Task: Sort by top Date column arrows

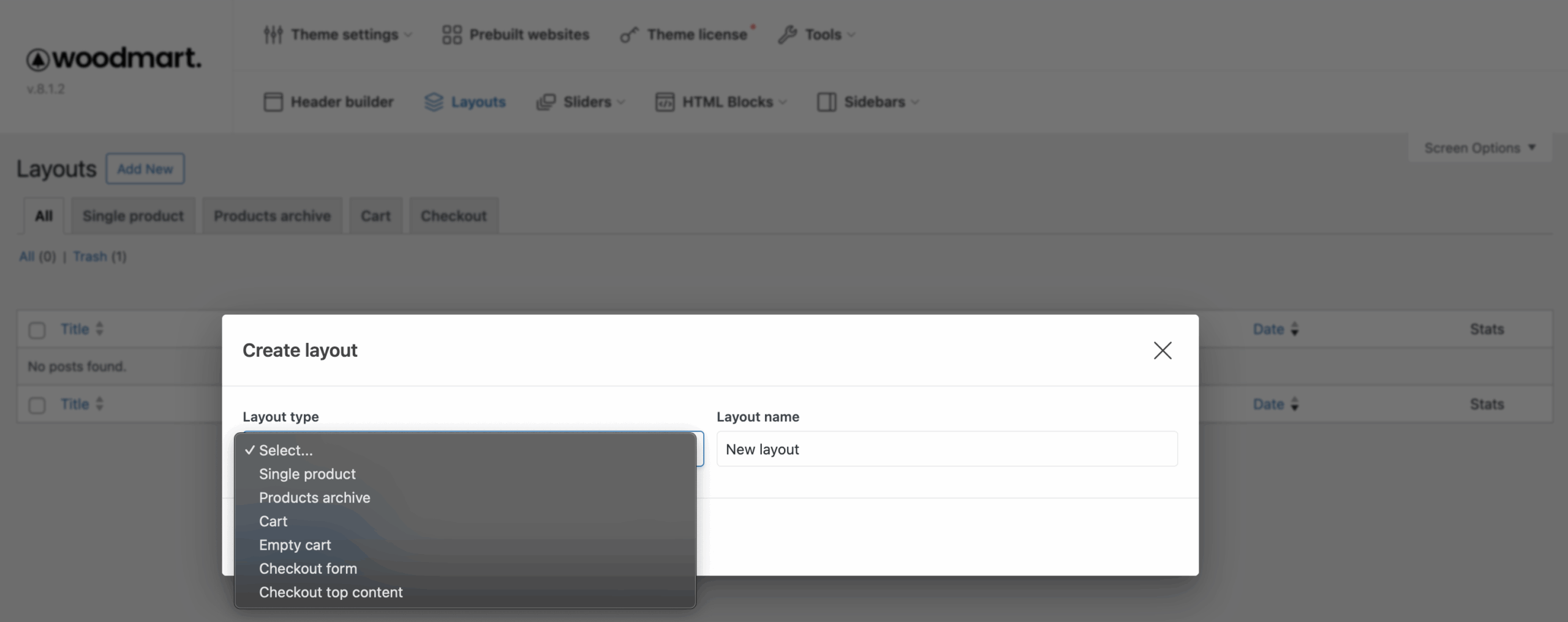Action: pyautogui.click(x=1294, y=329)
